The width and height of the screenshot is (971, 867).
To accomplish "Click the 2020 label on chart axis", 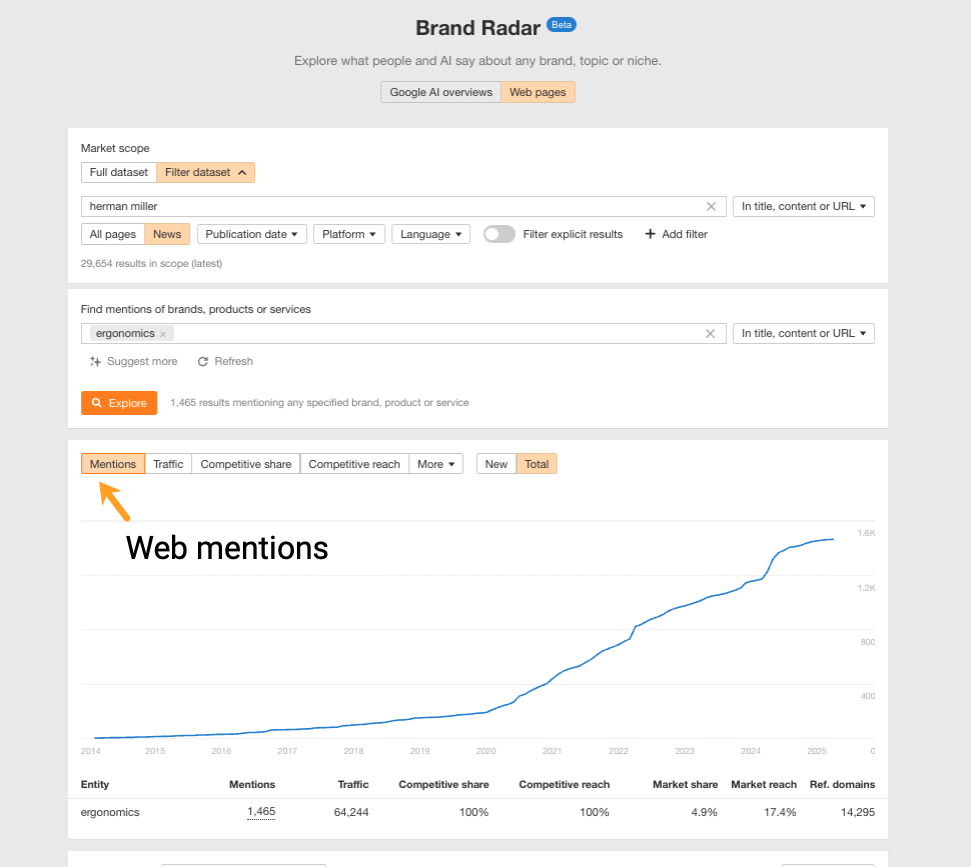I will [486, 751].
